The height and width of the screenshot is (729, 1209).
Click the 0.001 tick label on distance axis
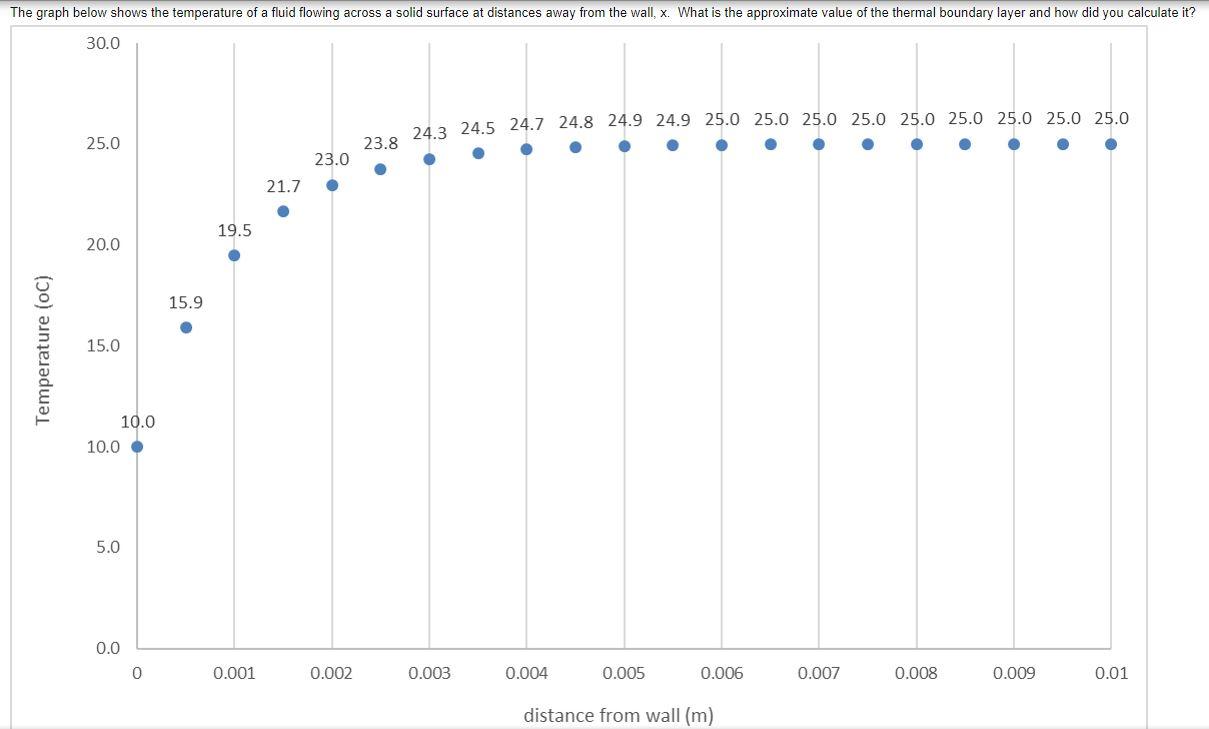coord(234,673)
